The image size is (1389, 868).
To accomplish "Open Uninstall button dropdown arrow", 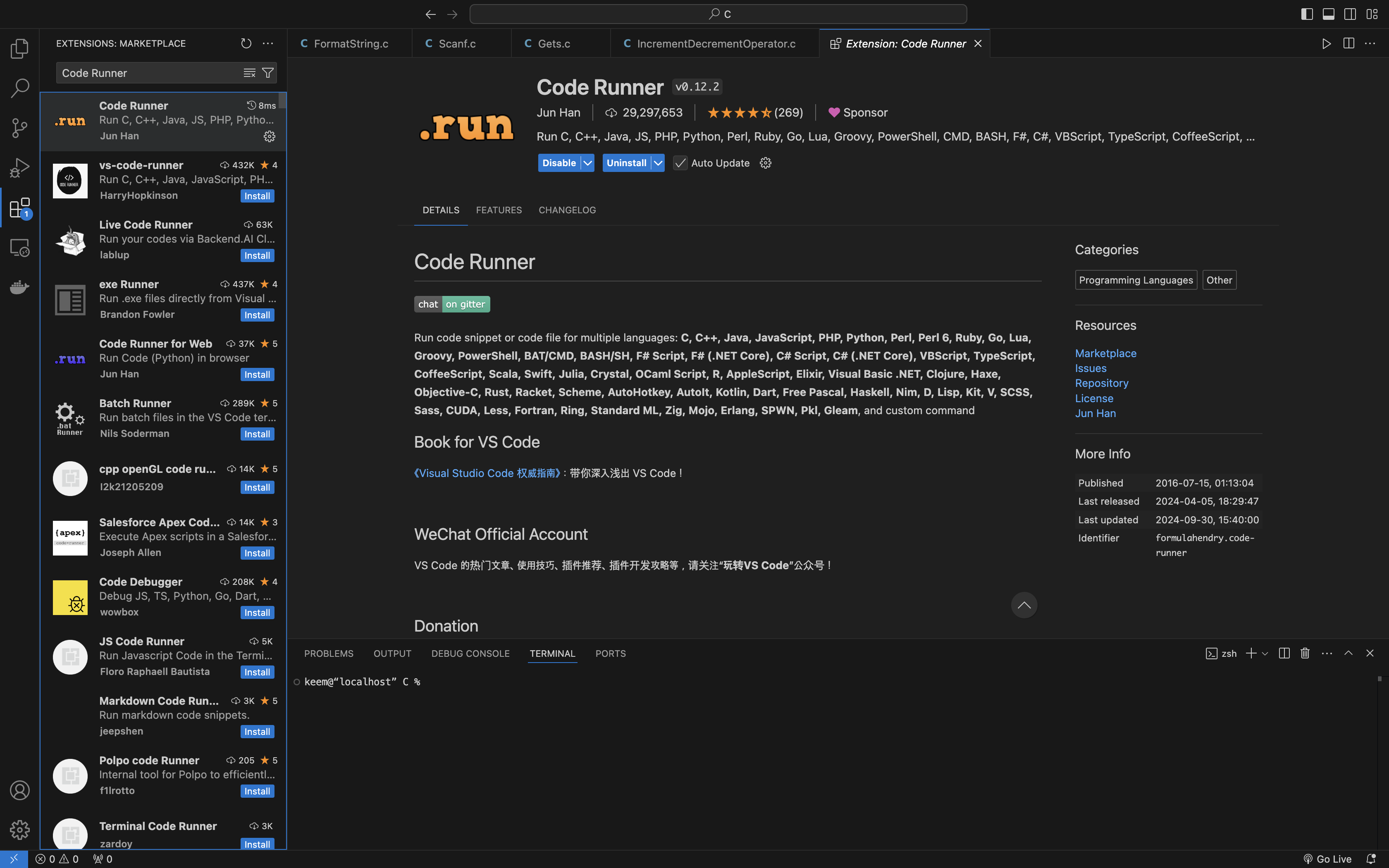I will [x=659, y=163].
